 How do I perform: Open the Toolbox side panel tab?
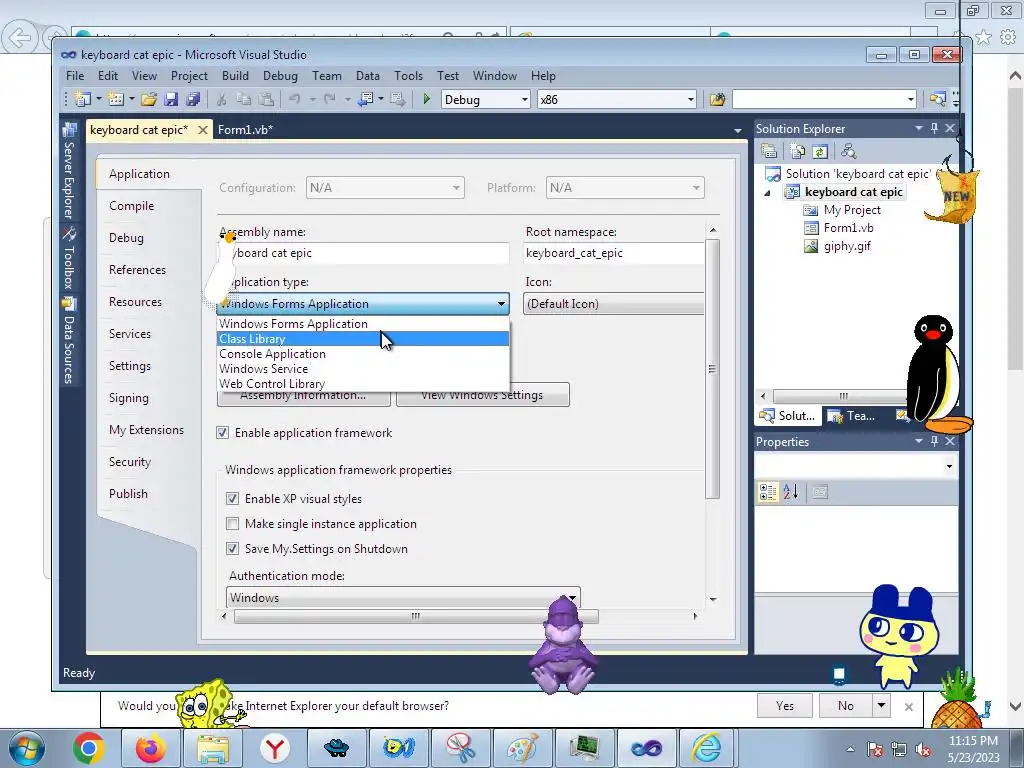69,260
